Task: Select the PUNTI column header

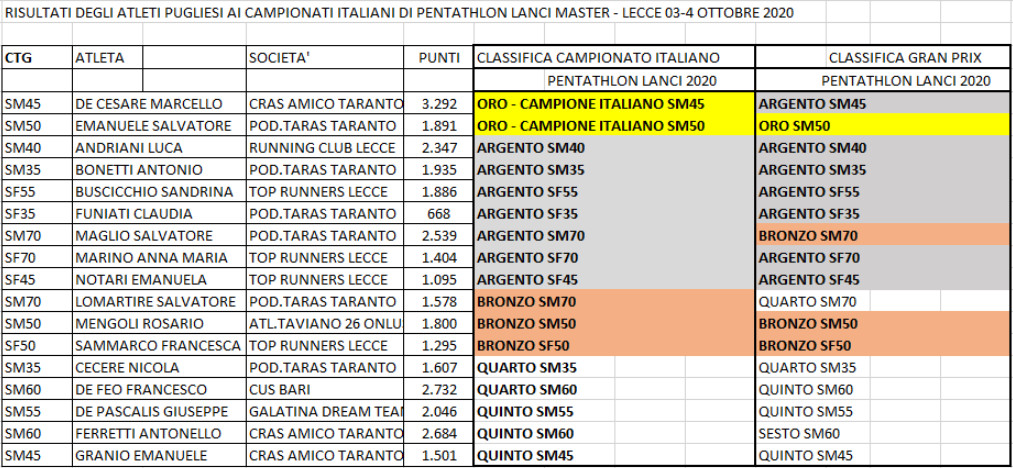Action: pyautogui.click(x=438, y=58)
